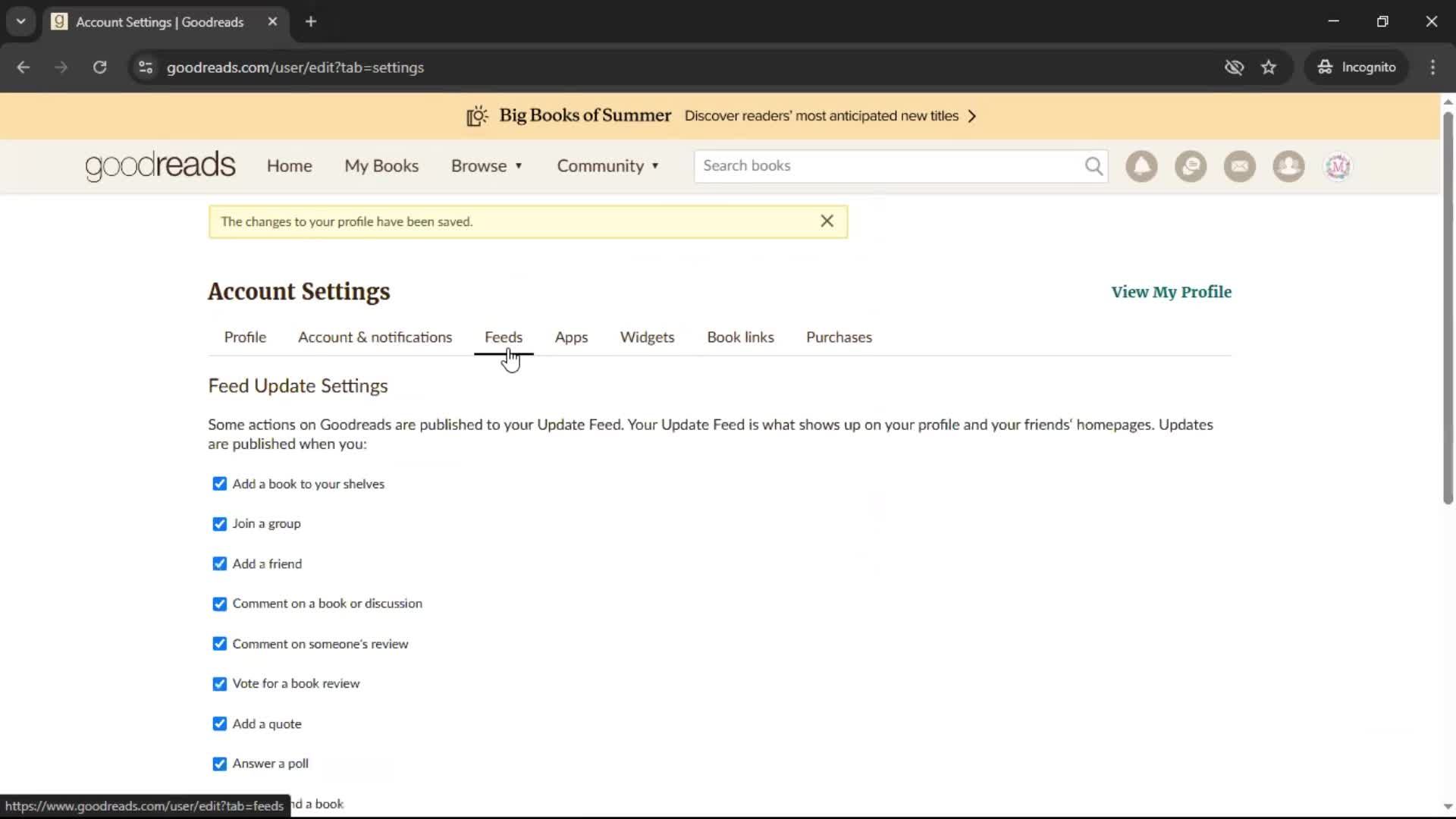Click Discover readers' most anticipated titles
This screenshot has width=1456, height=819.
coord(821,116)
